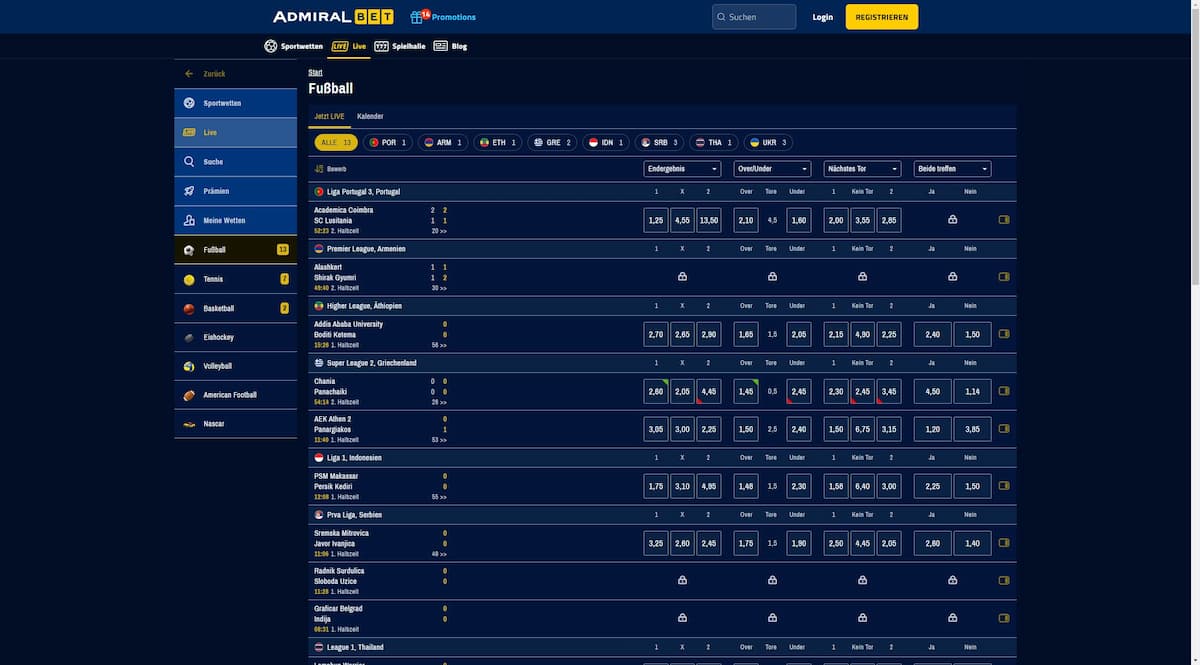The image size is (1200, 665).
Task: Open the Live tab in top navigation
Action: click(x=349, y=46)
